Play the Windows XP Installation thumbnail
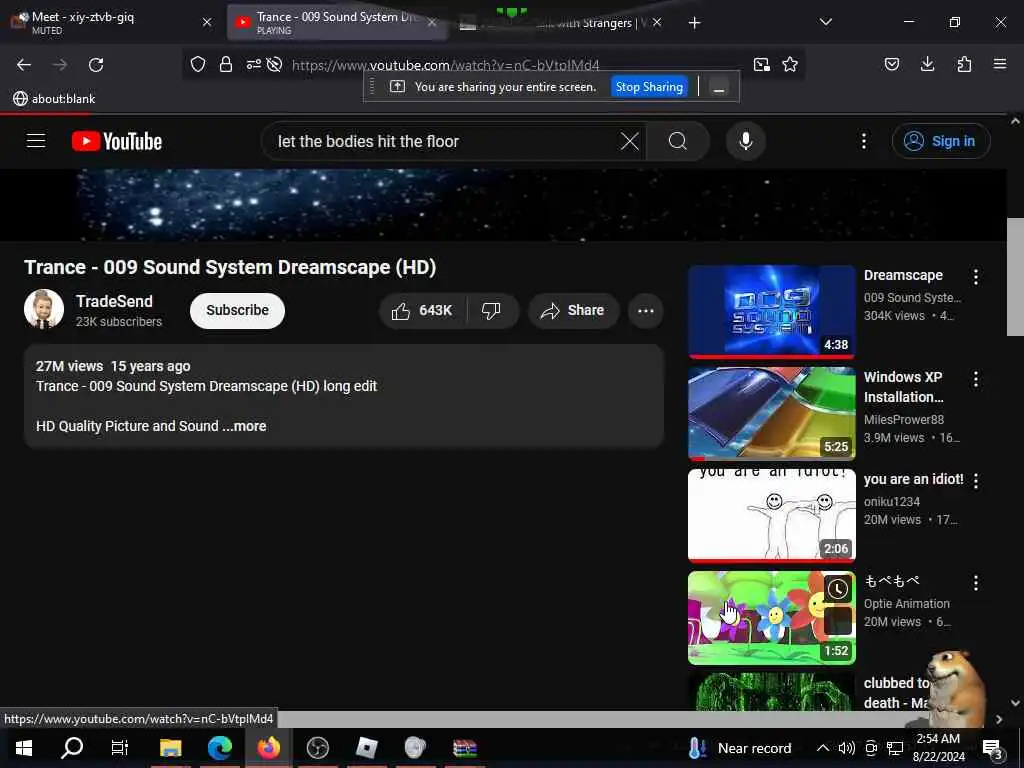Screen dimensions: 1024x768 (x=771, y=413)
